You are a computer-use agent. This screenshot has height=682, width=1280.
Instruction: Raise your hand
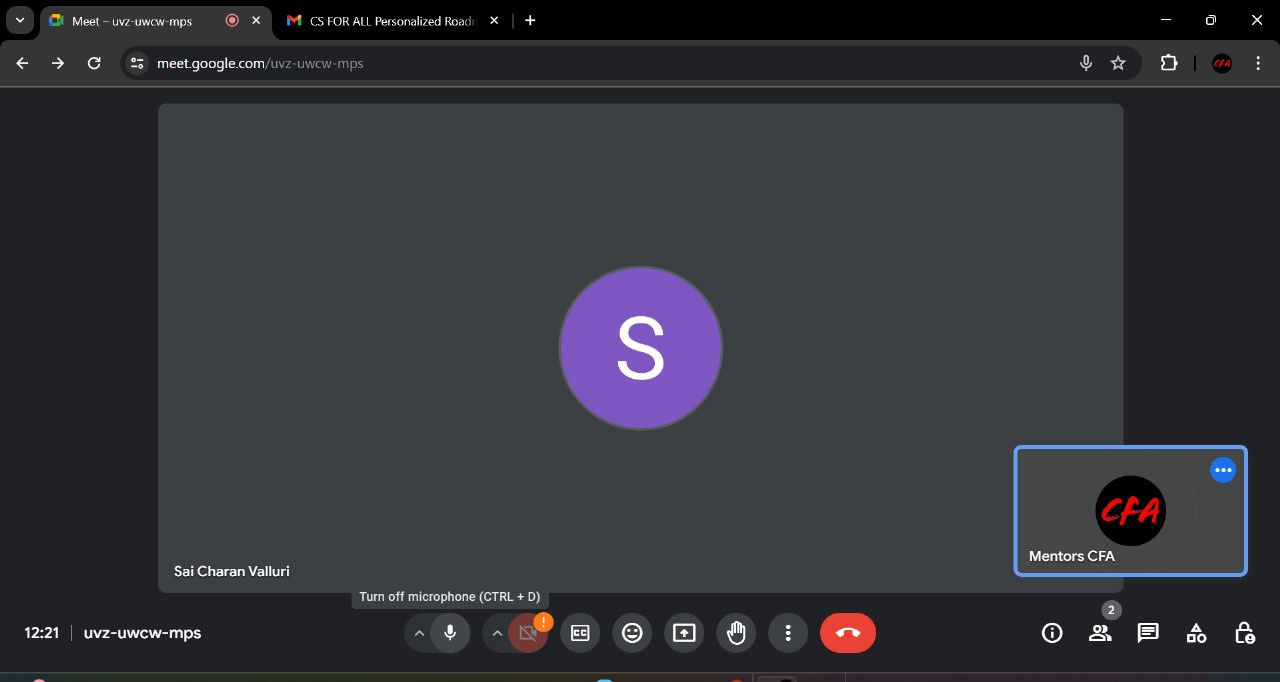736,633
